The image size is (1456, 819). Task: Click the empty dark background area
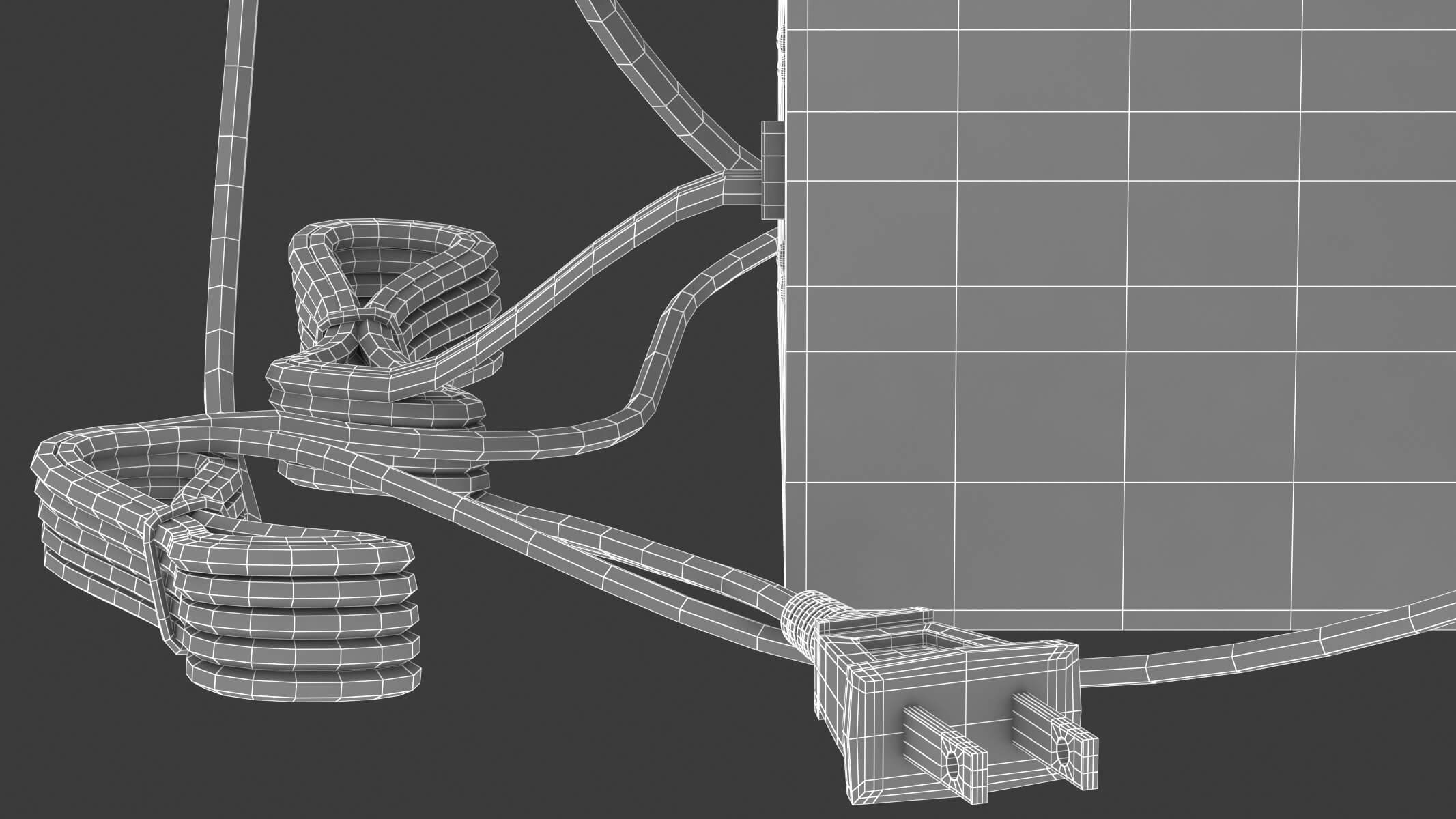point(102,205)
